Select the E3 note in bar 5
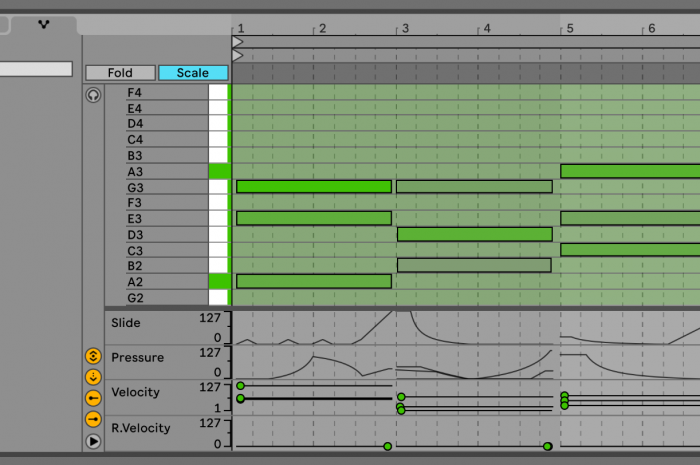 630,218
